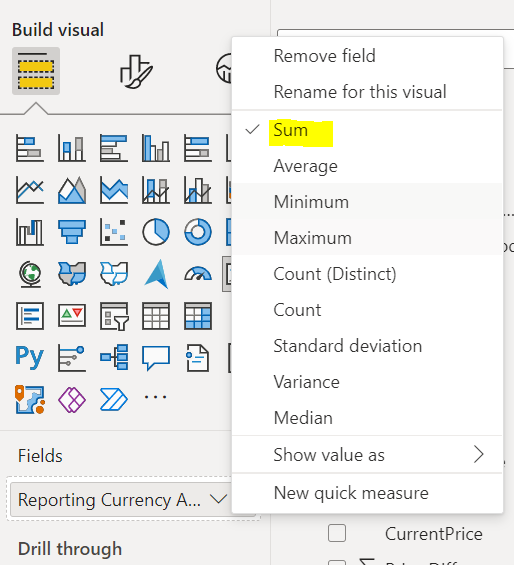
Task: Add a Q&A speech bubble visual
Action: tap(156, 358)
